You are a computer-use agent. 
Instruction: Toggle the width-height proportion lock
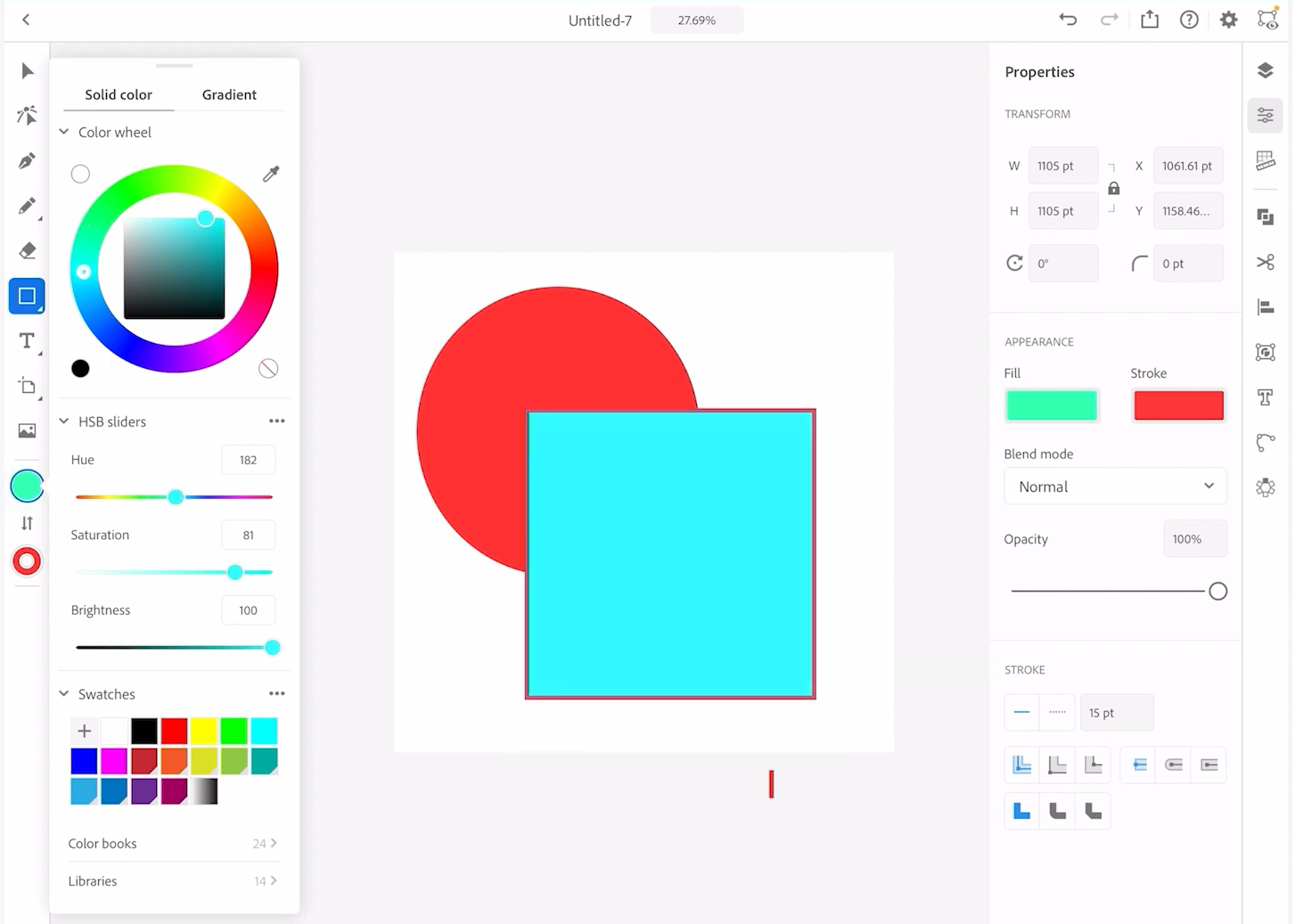[1113, 188]
